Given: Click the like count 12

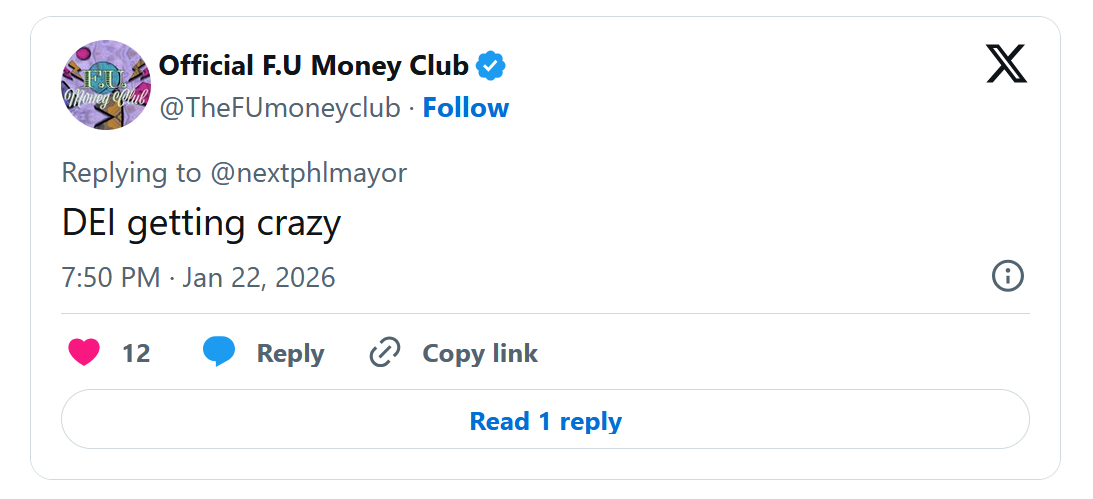Looking at the screenshot, I should point(136,353).
